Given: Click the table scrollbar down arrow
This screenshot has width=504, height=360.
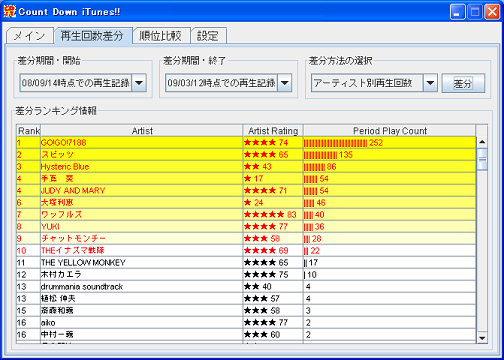Looking at the screenshot, I should coord(482,338).
